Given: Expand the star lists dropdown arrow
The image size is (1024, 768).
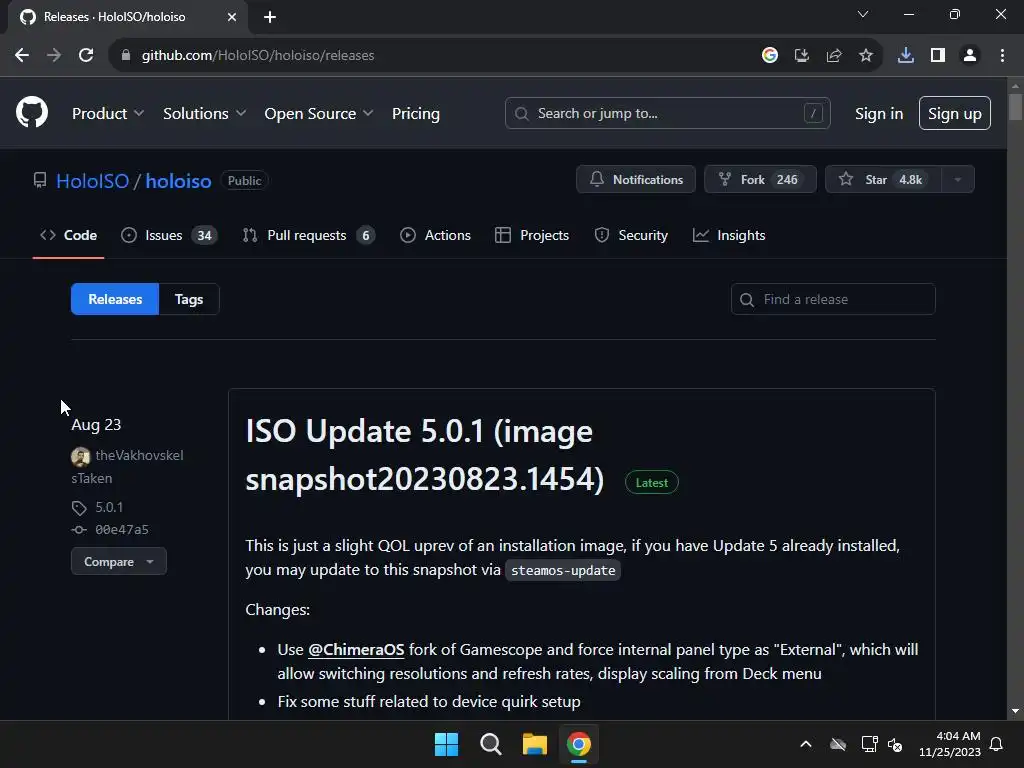Looking at the screenshot, I should pos(957,180).
